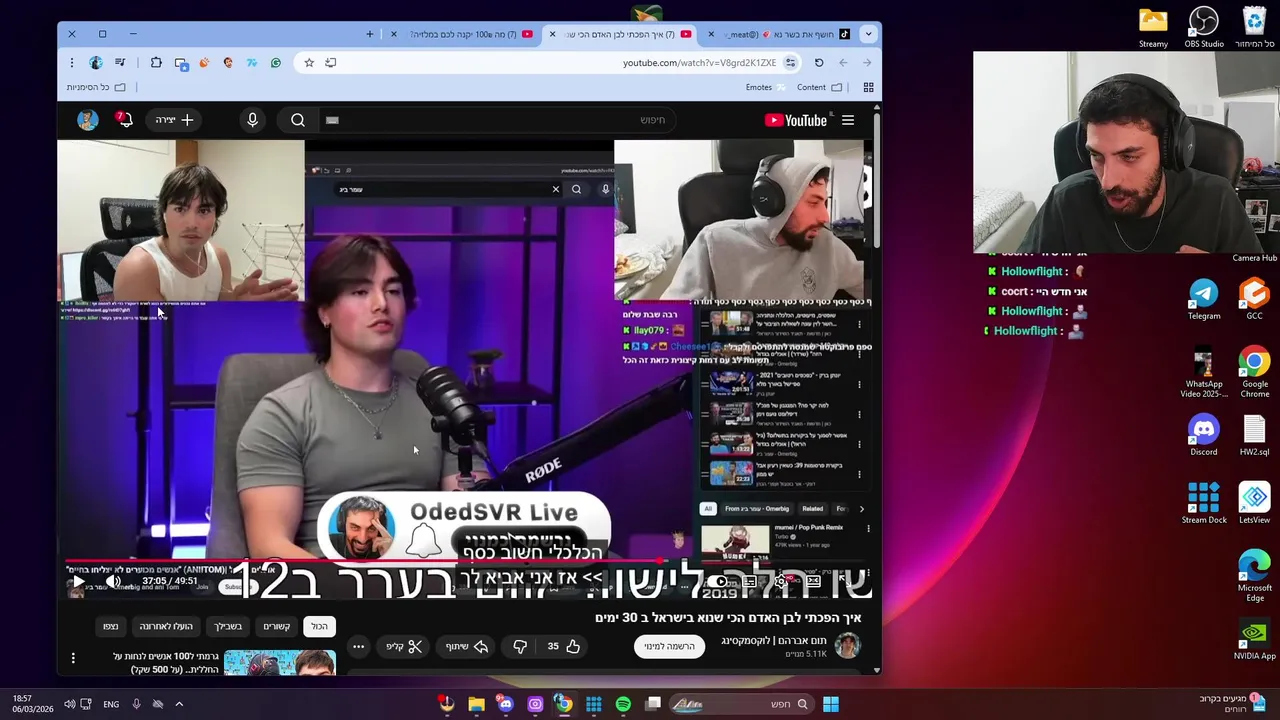
Task: Click the site information icon in address bar
Action: pos(790,62)
